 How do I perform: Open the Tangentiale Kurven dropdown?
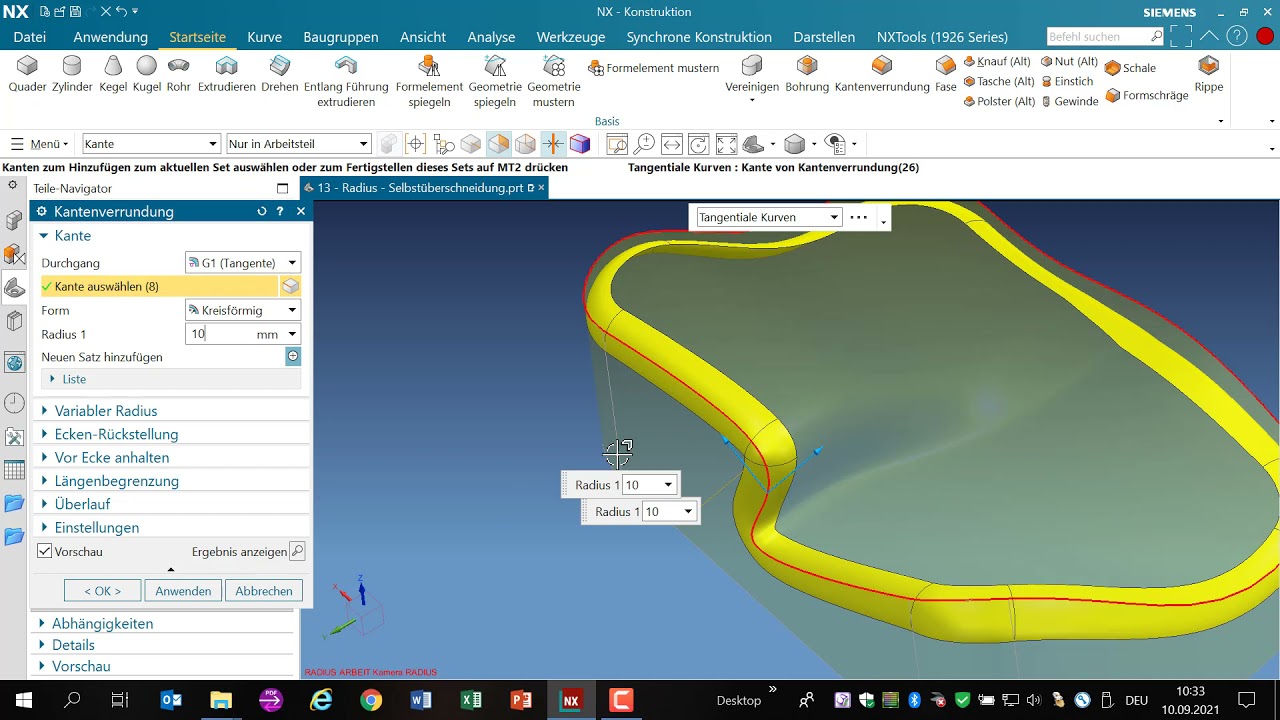tap(769, 217)
